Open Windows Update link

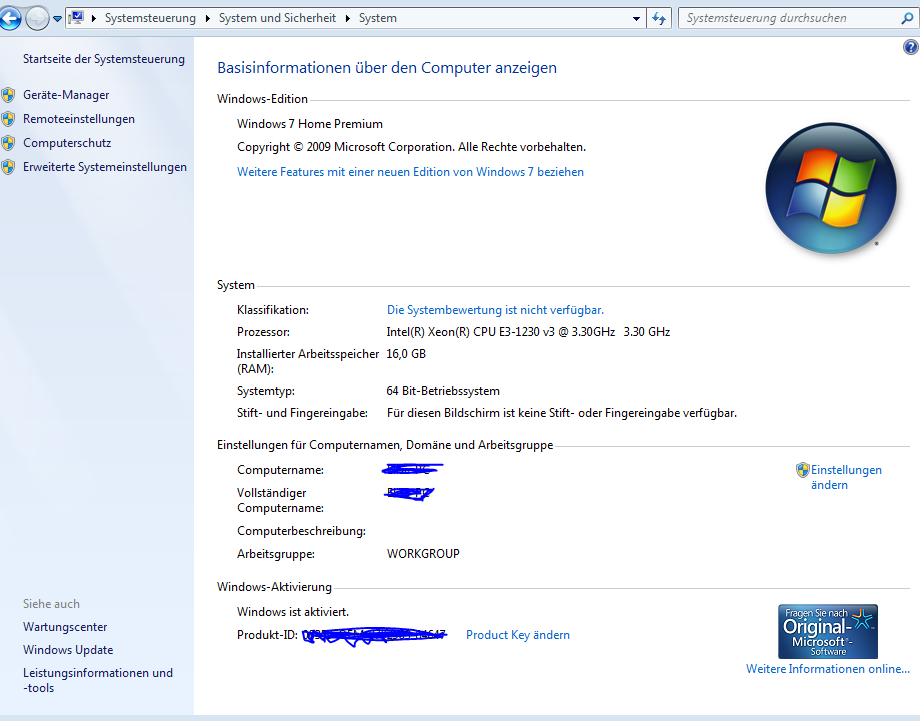(x=68, y=650)
